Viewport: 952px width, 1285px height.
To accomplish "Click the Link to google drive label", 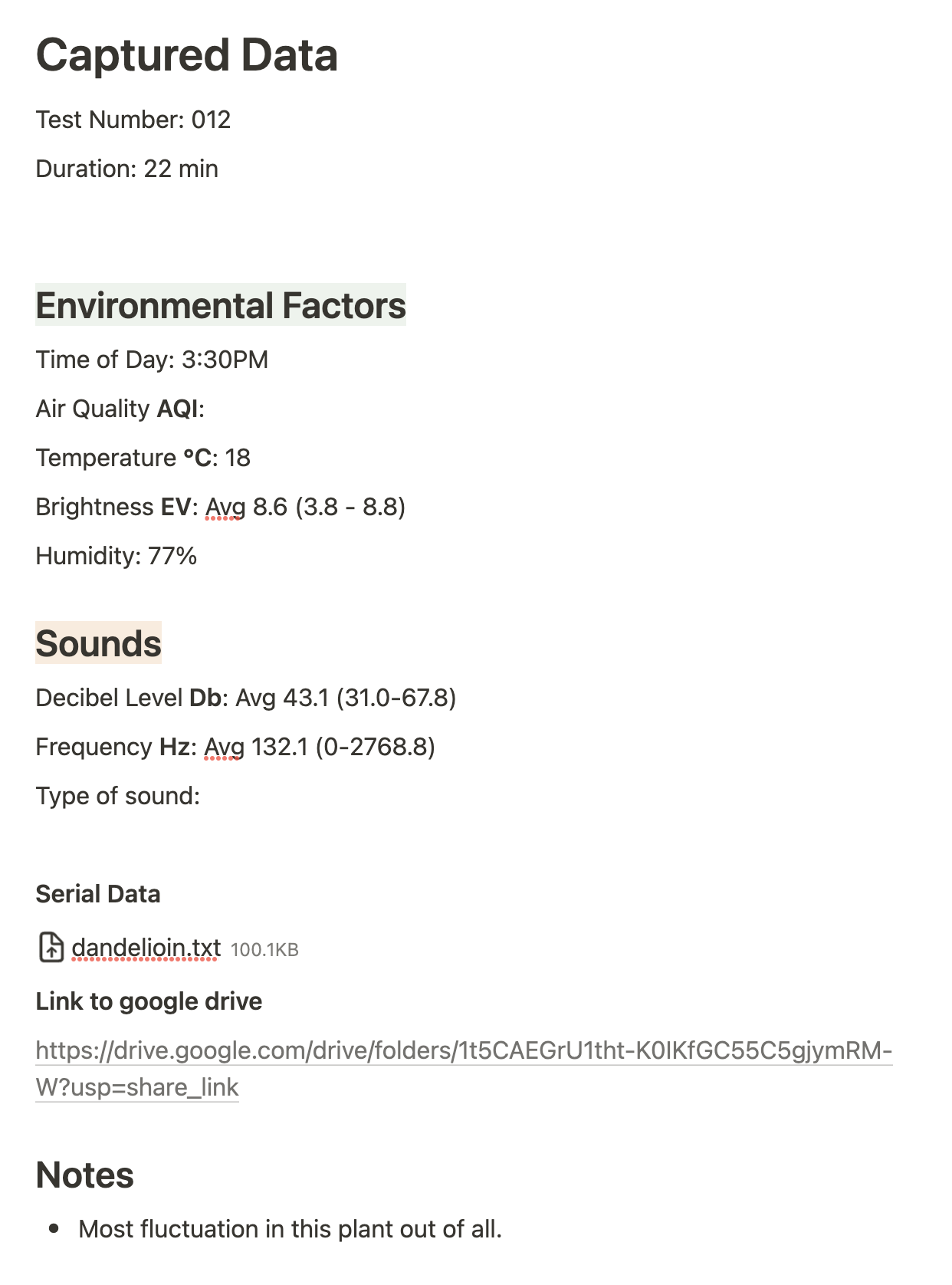I will pos(149,1001).
